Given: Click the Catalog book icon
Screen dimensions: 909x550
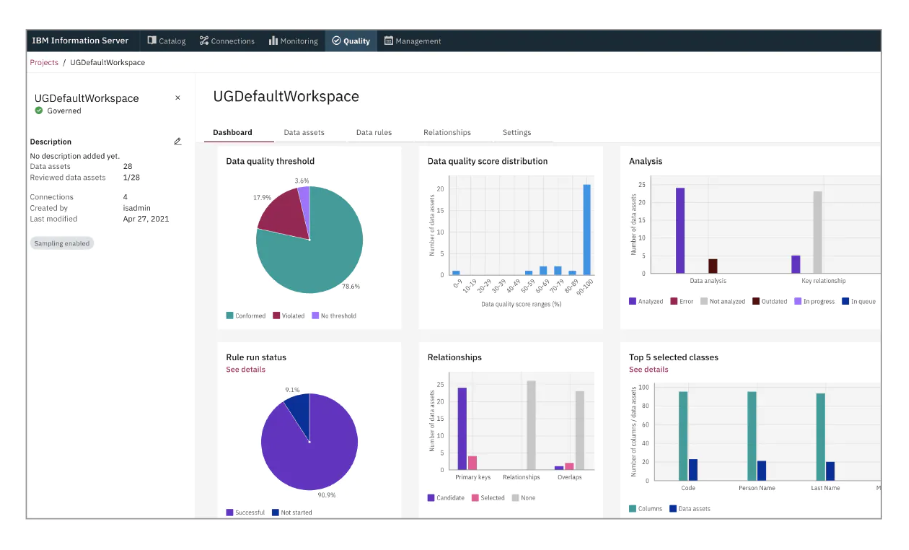Looking at the screenshot, I should [152, 40].
